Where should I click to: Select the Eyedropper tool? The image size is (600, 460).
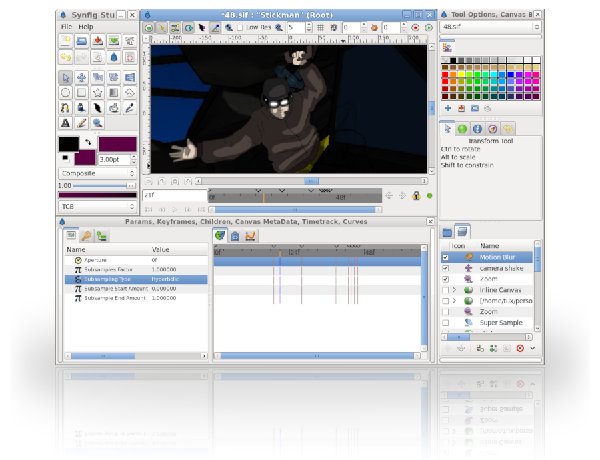click(130, 108)
